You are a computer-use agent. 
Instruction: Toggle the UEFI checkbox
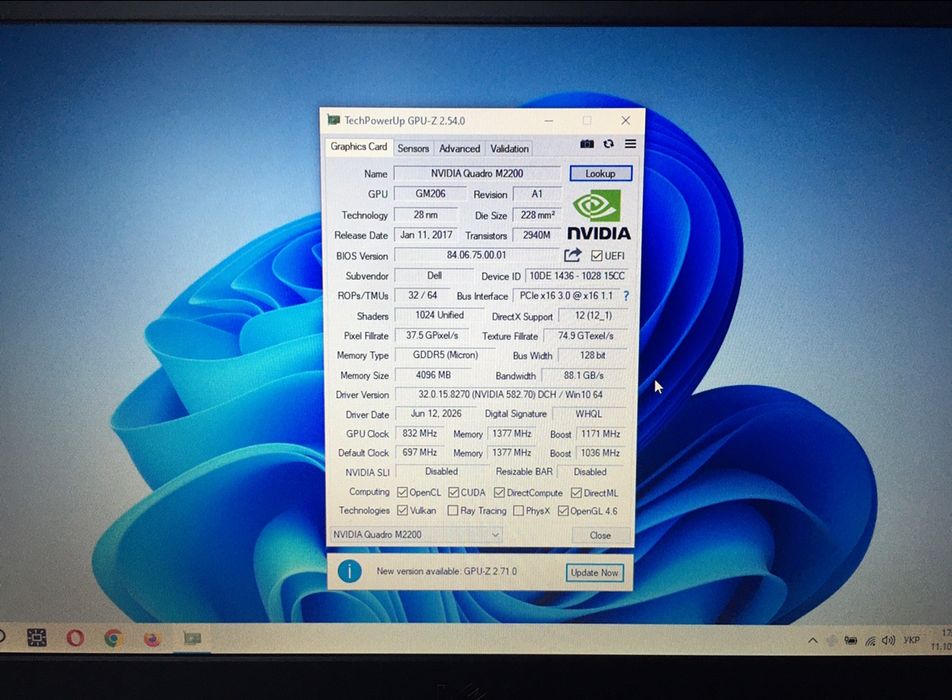[596, 256]
